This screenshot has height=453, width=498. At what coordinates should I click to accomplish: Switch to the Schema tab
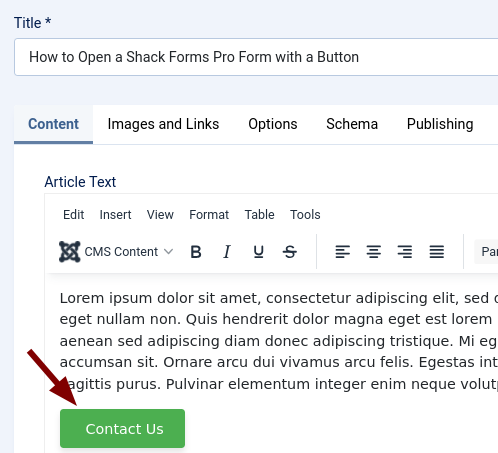click(x=352, y=124)
